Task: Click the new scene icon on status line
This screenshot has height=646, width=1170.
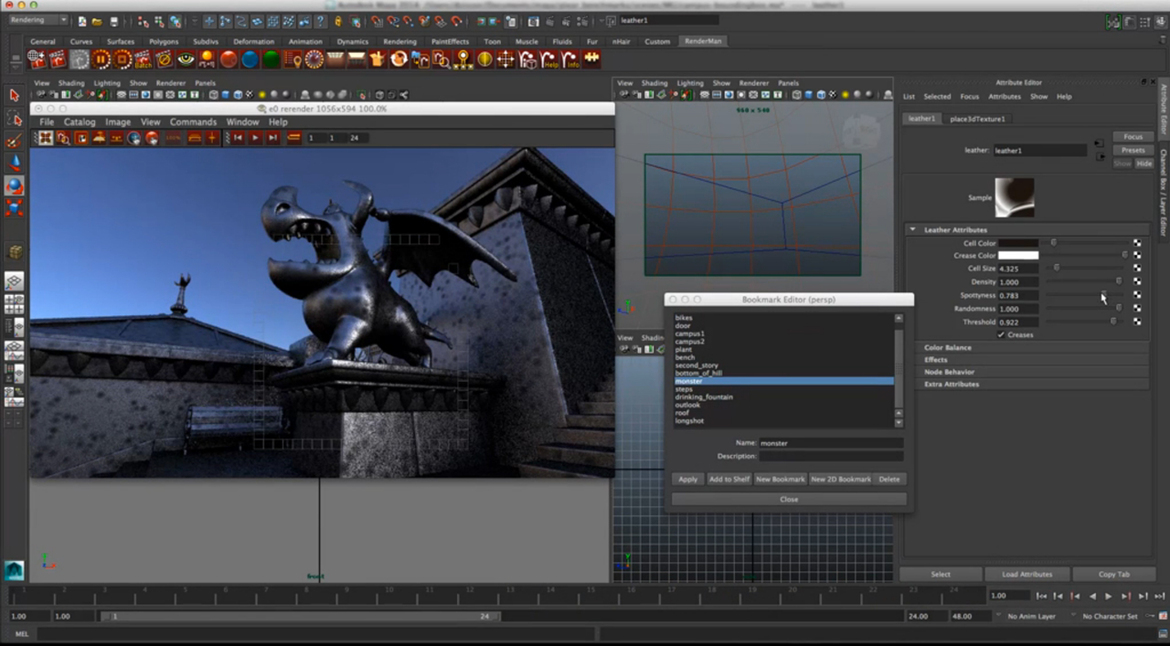Action: [x=81, y=22]
